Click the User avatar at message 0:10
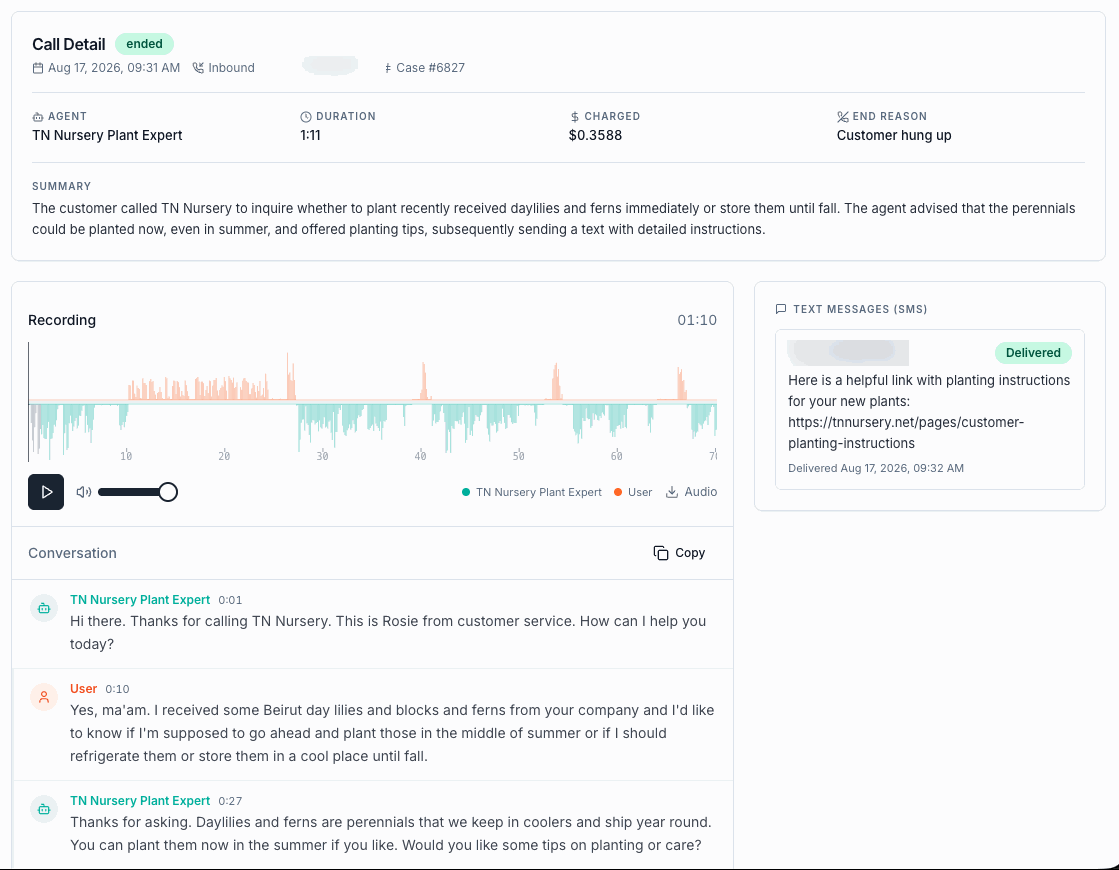Screen dimensions: 1119x870 click(44, 697)
